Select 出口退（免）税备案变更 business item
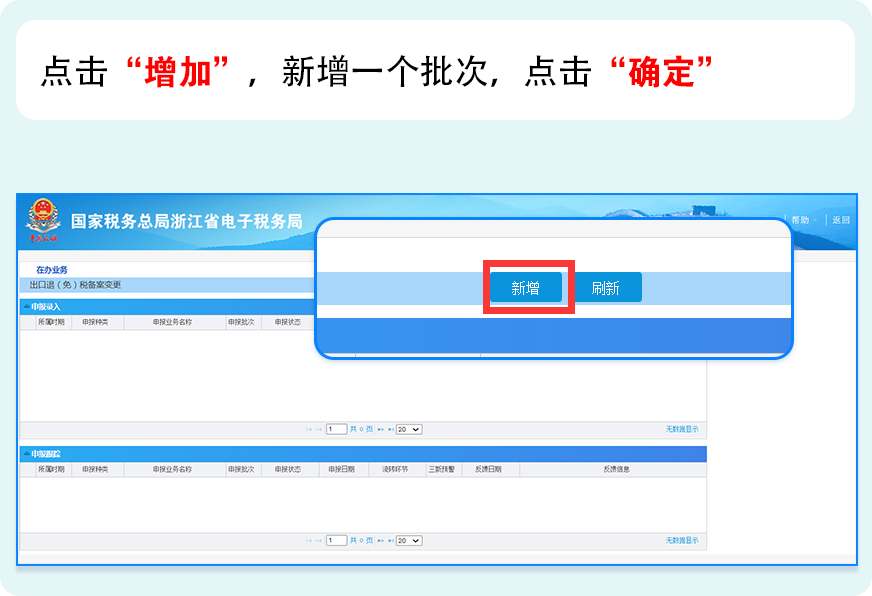 [x=76, y=285]
